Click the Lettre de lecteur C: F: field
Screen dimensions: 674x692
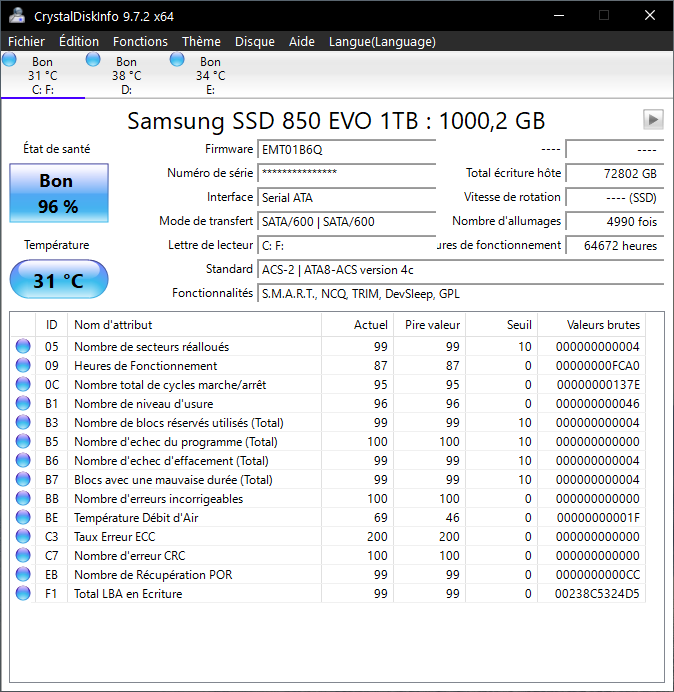[x=346, y=245]
